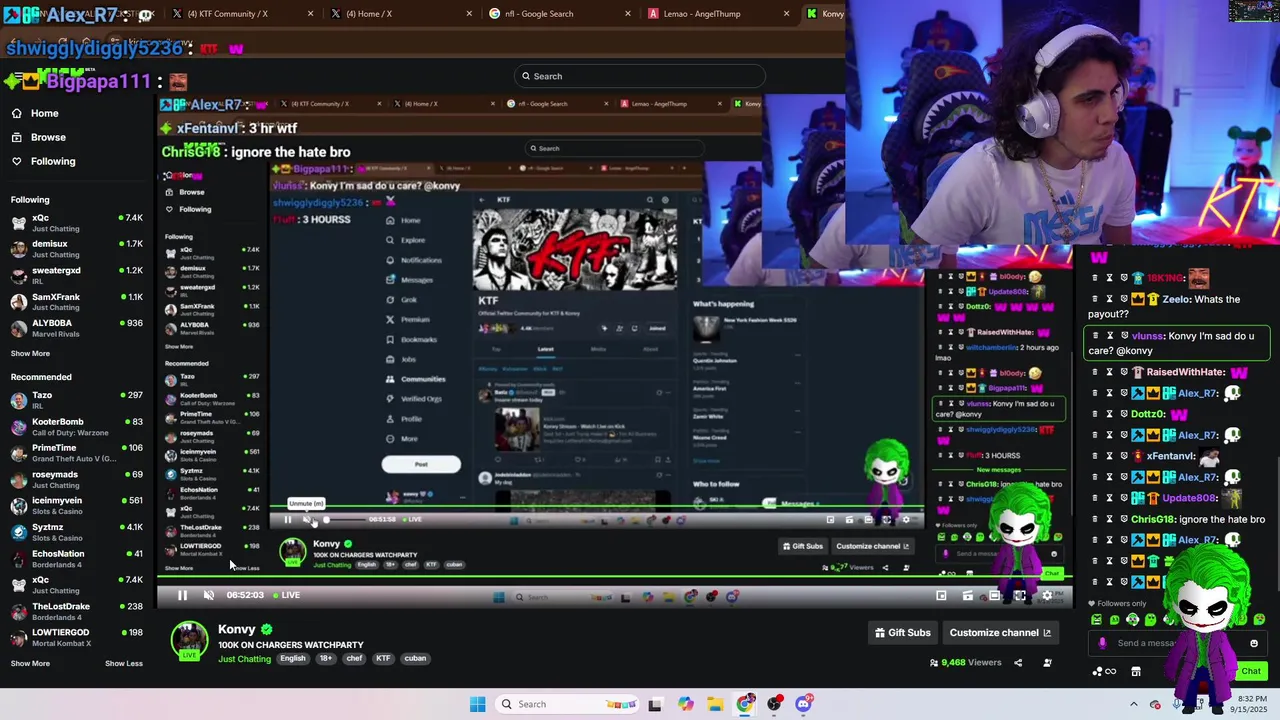Open SamXFrank channel in sidebar

(x=77, y=302)
